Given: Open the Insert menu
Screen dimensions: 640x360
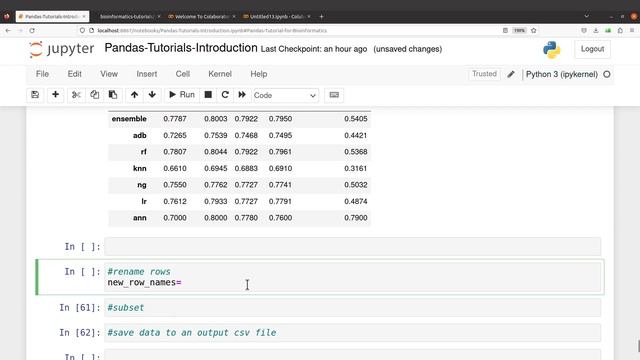Looking at the screenshot, I should pyautogui.click(x=147, y=74).
